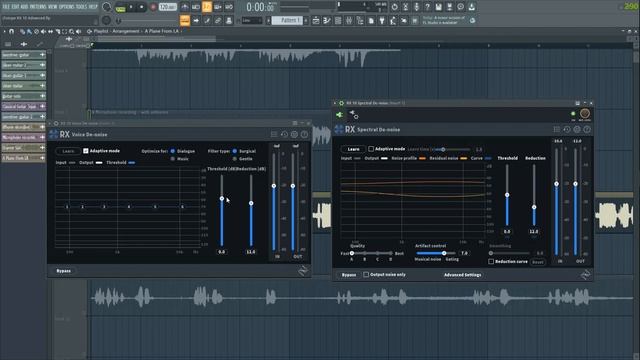Click Spectral De-noise Threshold slider handle
640x360 pixels.
pyautogui.click(x=507, y=195)
